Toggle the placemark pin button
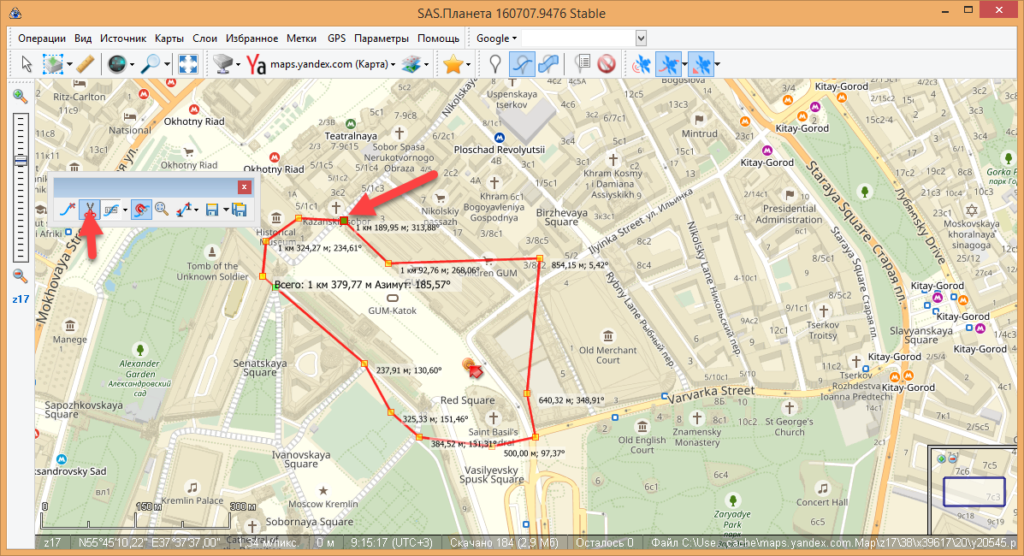The image size is (1024, 556). [494, 64]
